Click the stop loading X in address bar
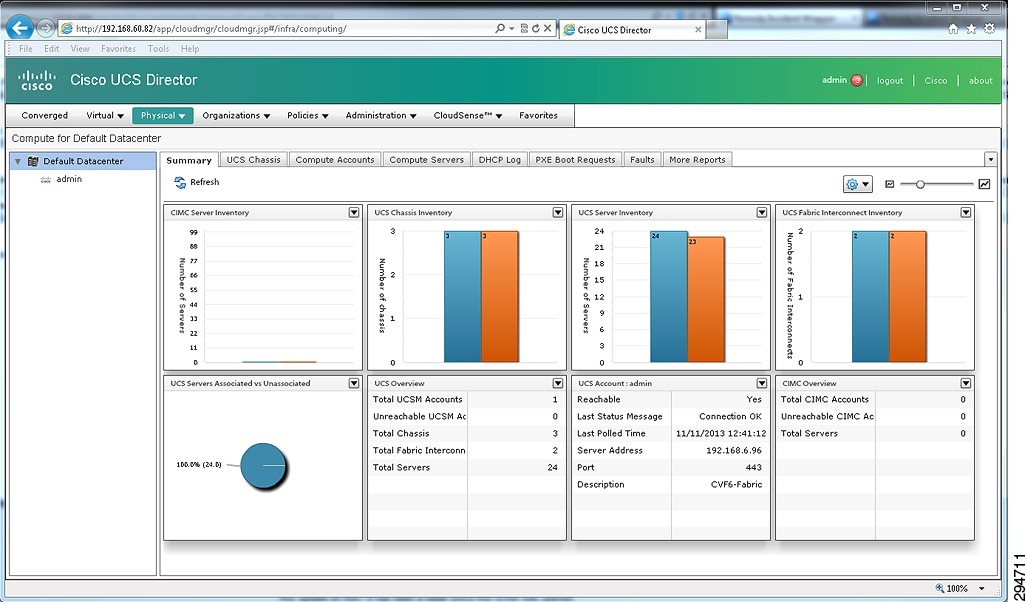 click(x=548, y=28)
